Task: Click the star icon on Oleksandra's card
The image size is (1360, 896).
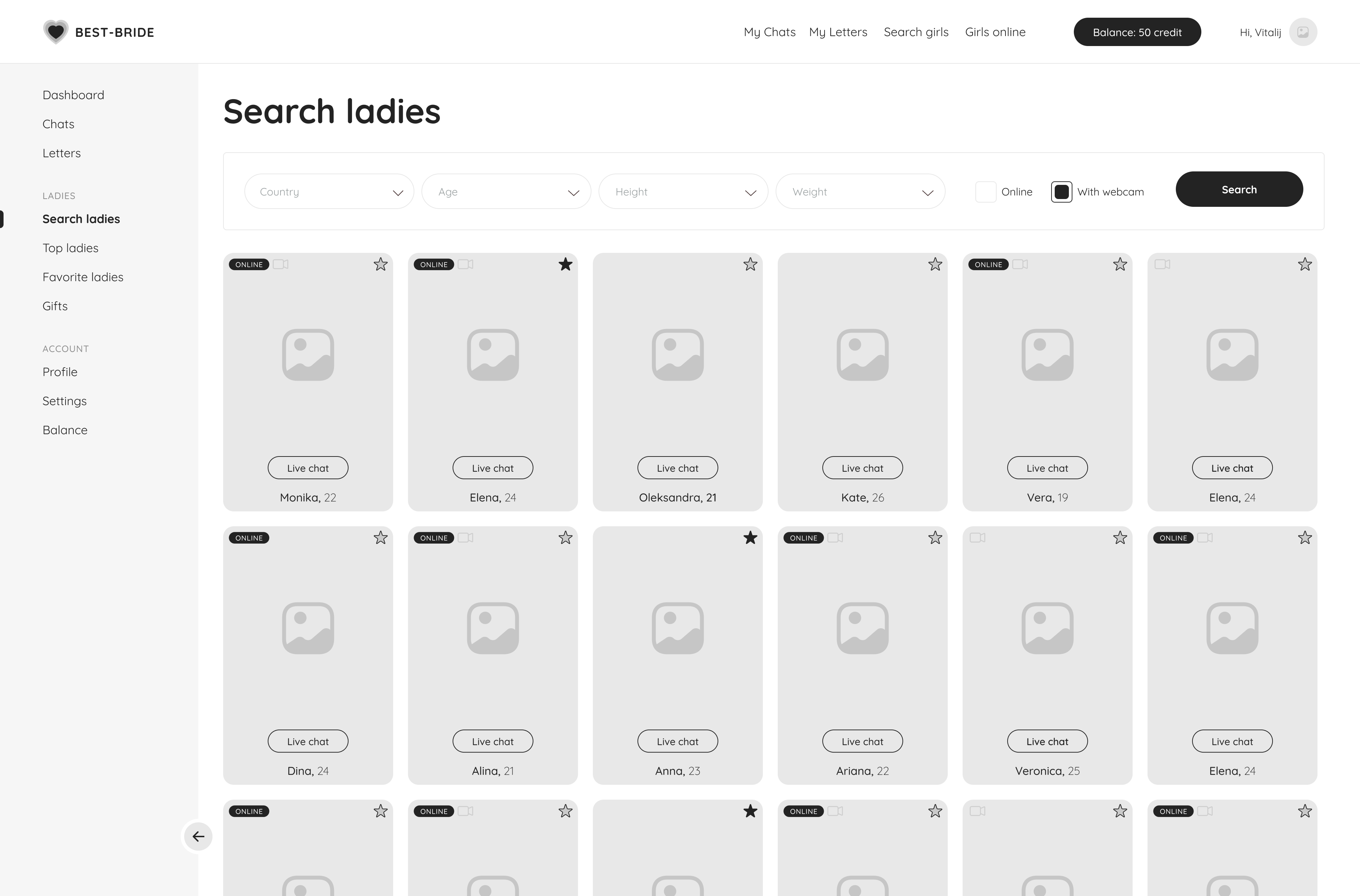Action: (750, 264)
